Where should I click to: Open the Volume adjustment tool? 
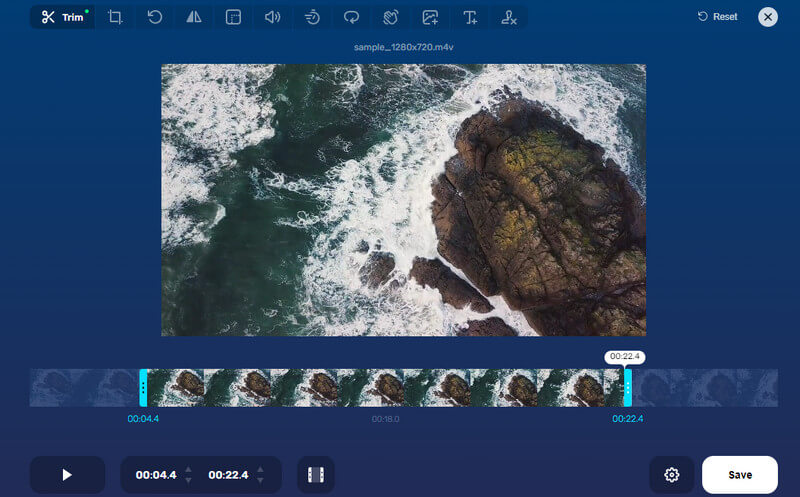point(272,17)
